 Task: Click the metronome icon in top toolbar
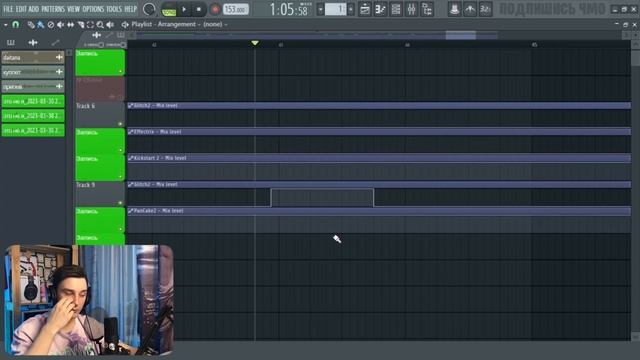coord(454,9)
